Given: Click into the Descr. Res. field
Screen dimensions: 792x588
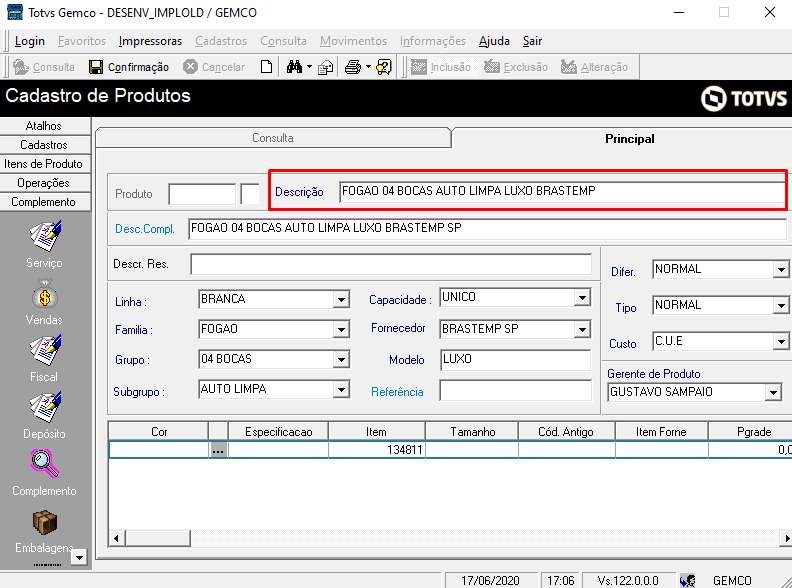Looking at the screenshot, I should (x=390, y=264).
